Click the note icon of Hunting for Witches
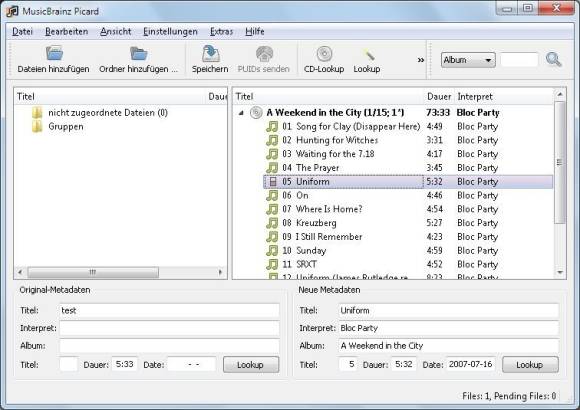This screenshot has width=580, height=410. (272, 140)
